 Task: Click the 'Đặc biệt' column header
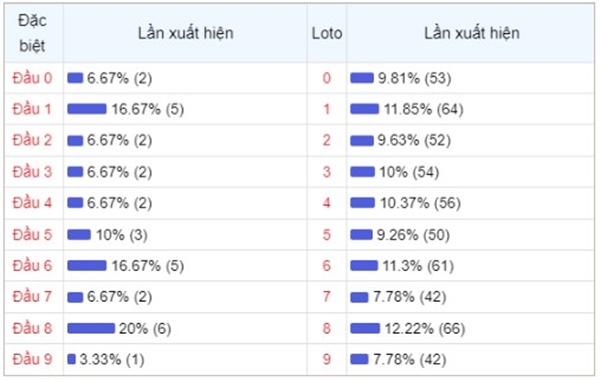pyautogui.click(x=33, y=33)
